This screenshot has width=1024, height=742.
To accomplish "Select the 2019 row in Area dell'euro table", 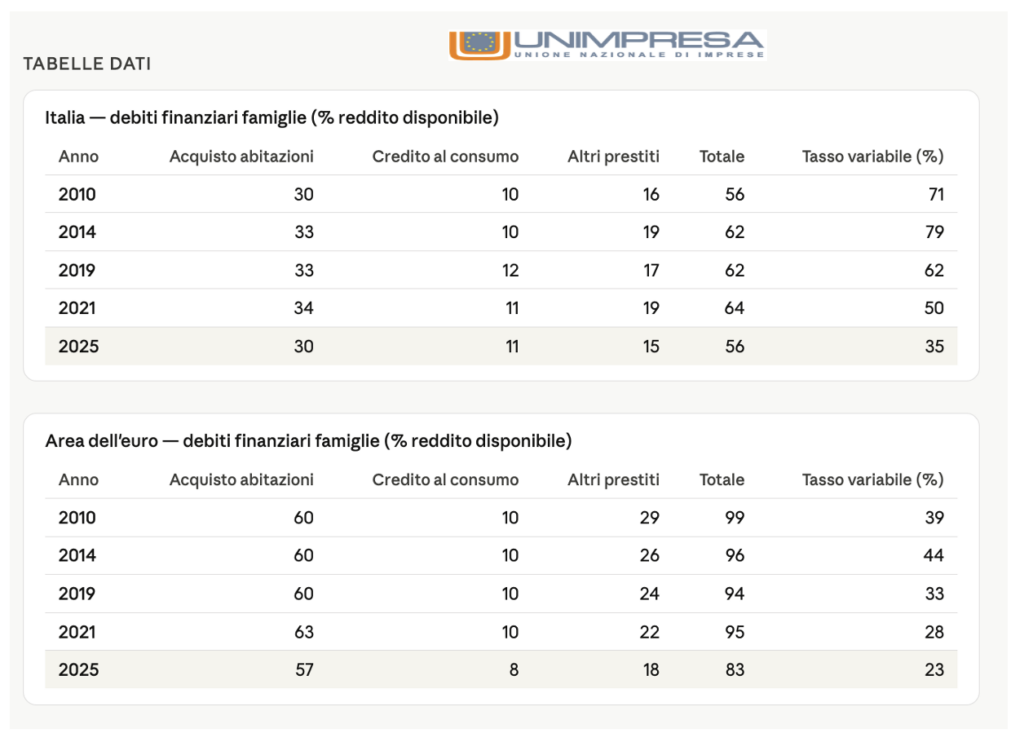I will [x=501, y=594].
